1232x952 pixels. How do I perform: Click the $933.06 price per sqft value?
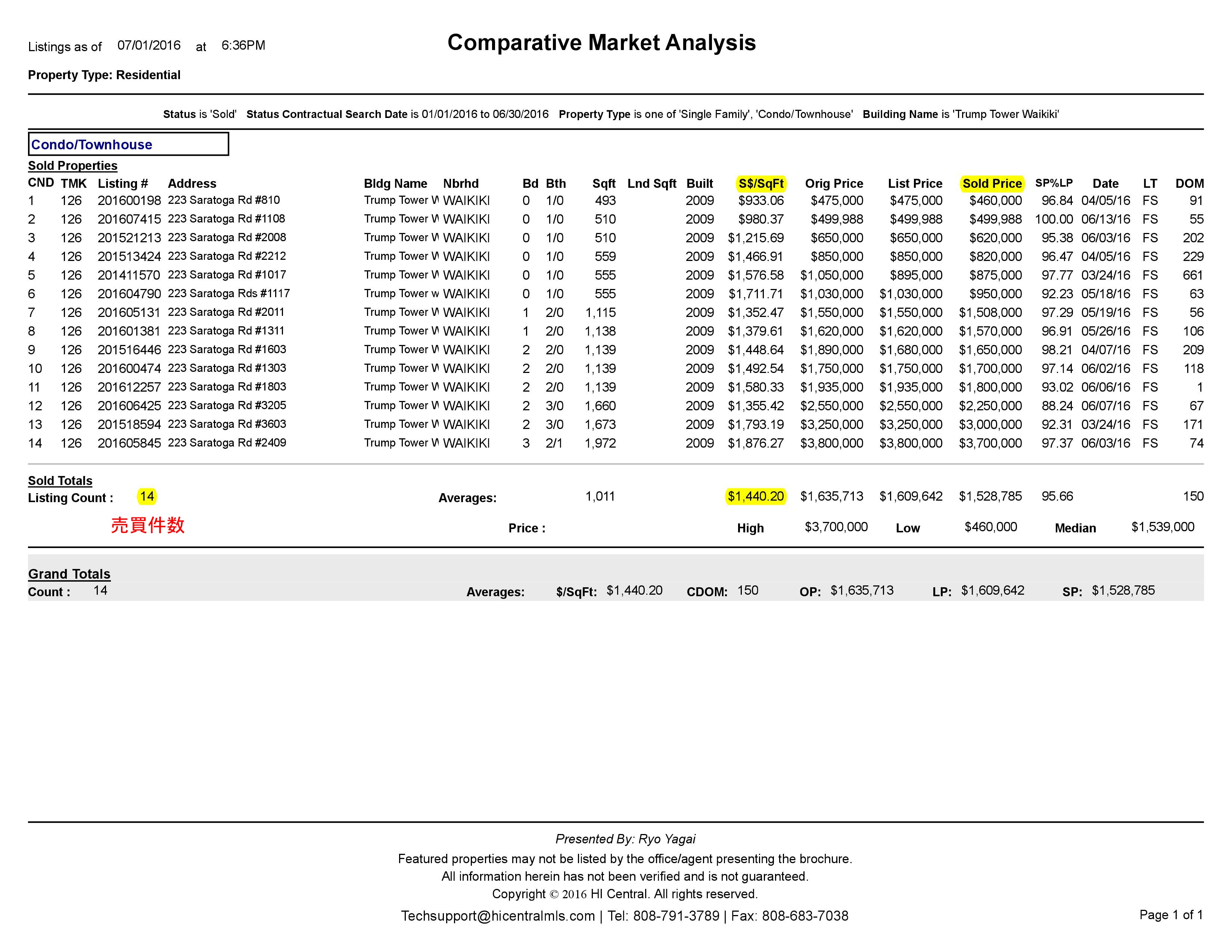click(761, 200)
